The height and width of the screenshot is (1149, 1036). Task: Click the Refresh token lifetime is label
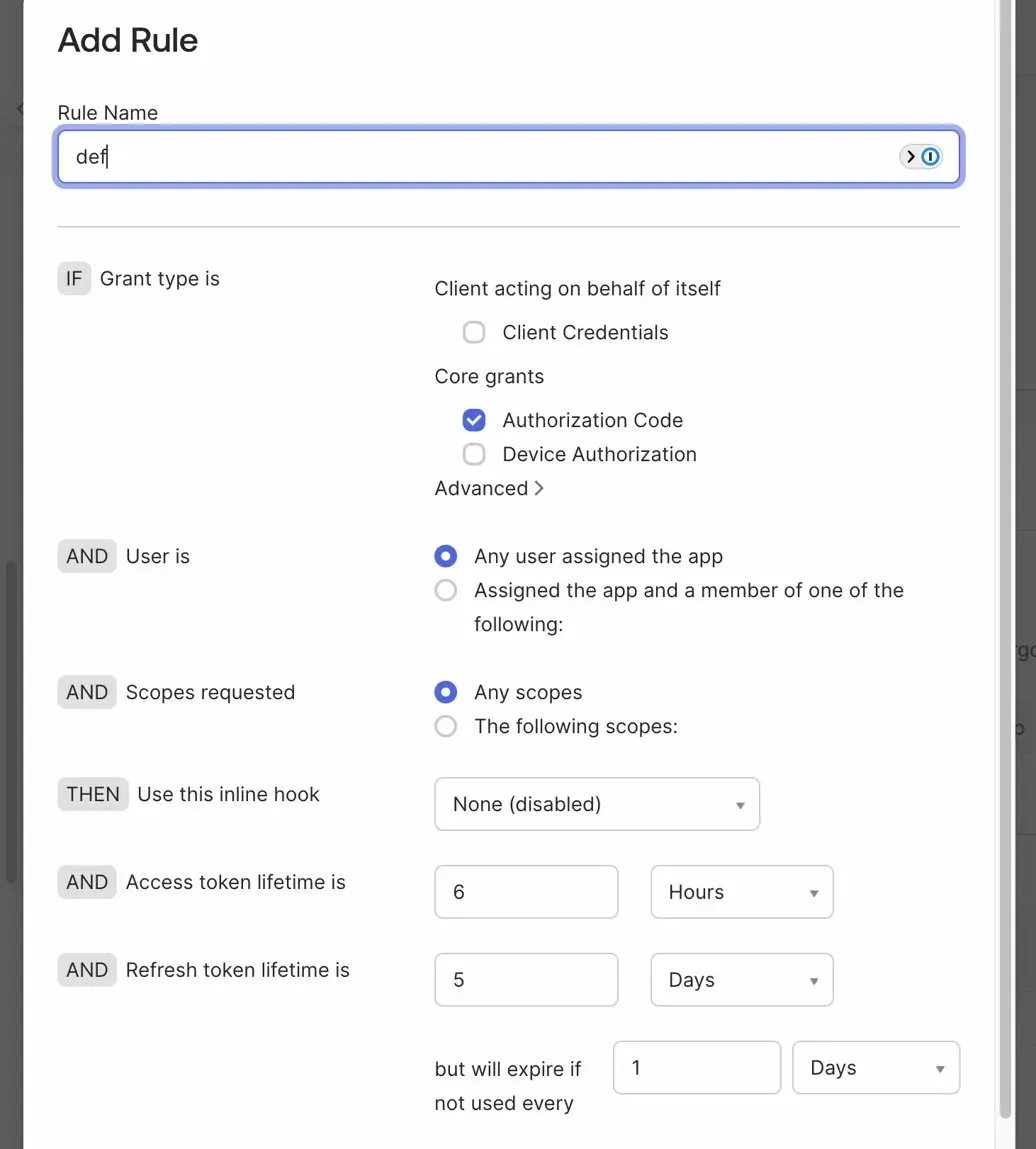click(237, 969)
